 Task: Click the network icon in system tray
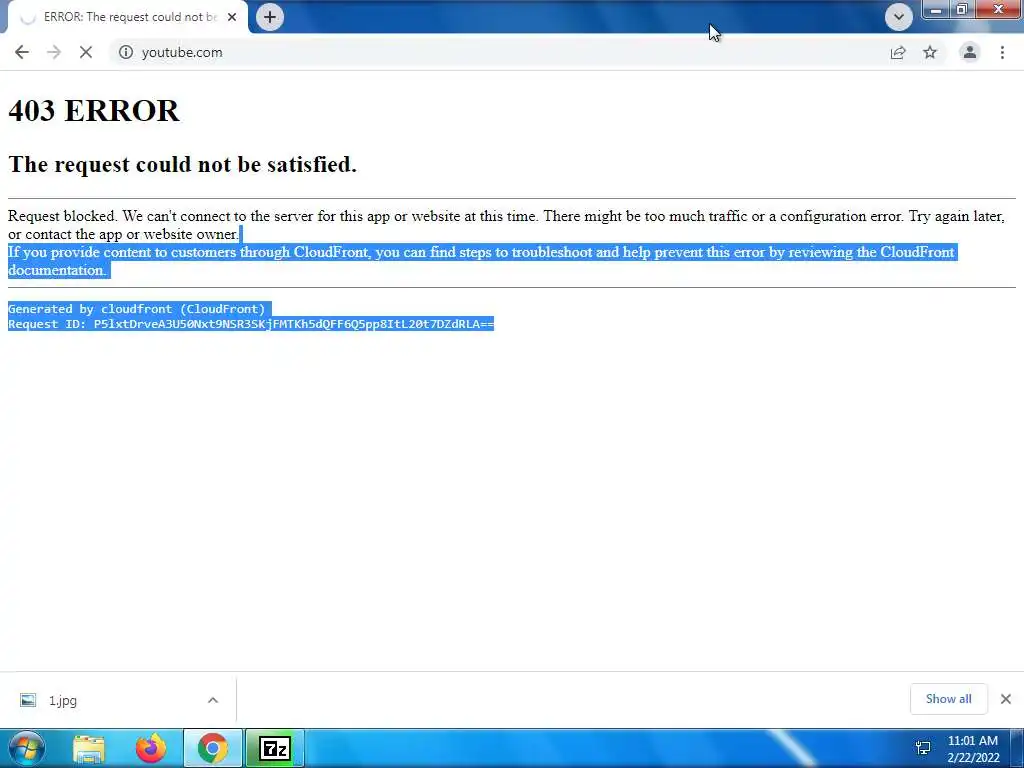(x=923, y=748)
